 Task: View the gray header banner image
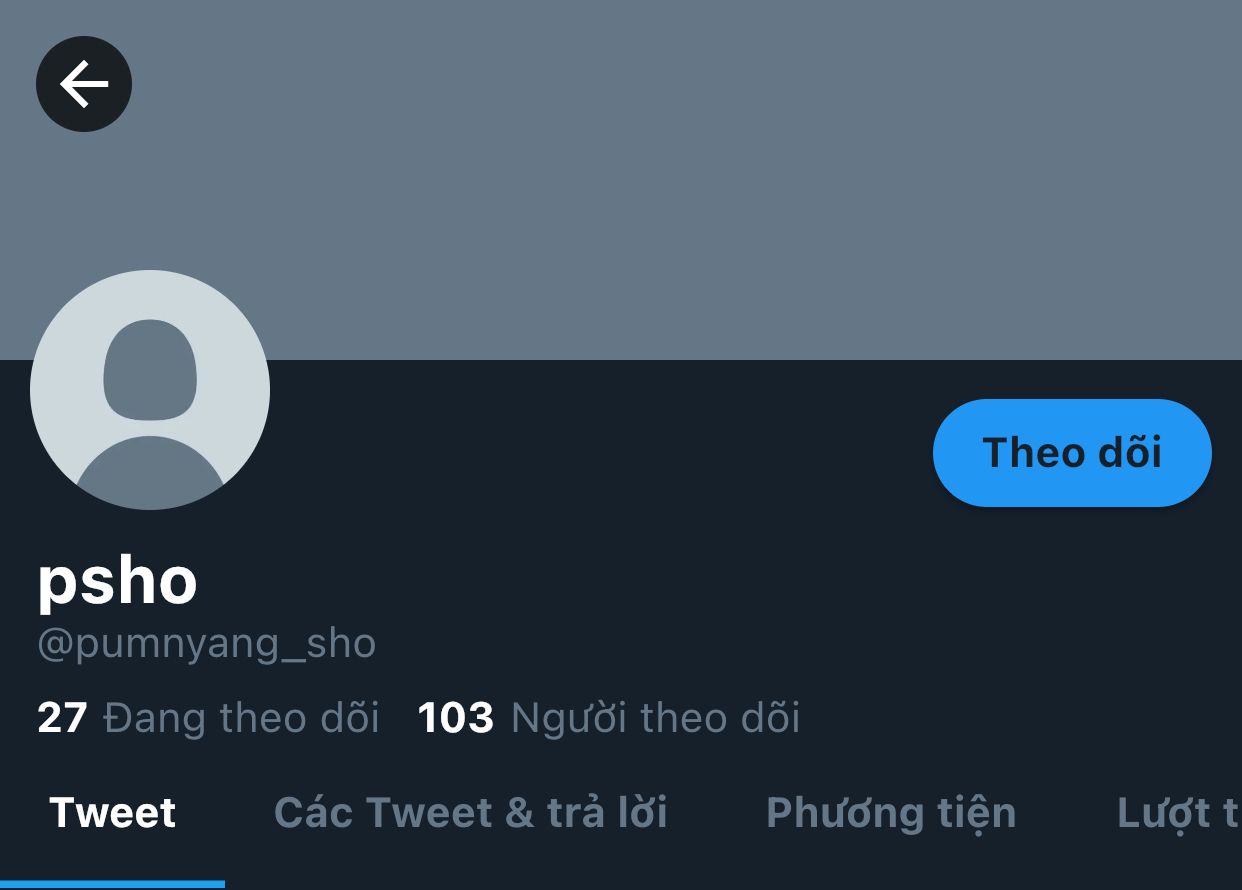click(621, 180)
